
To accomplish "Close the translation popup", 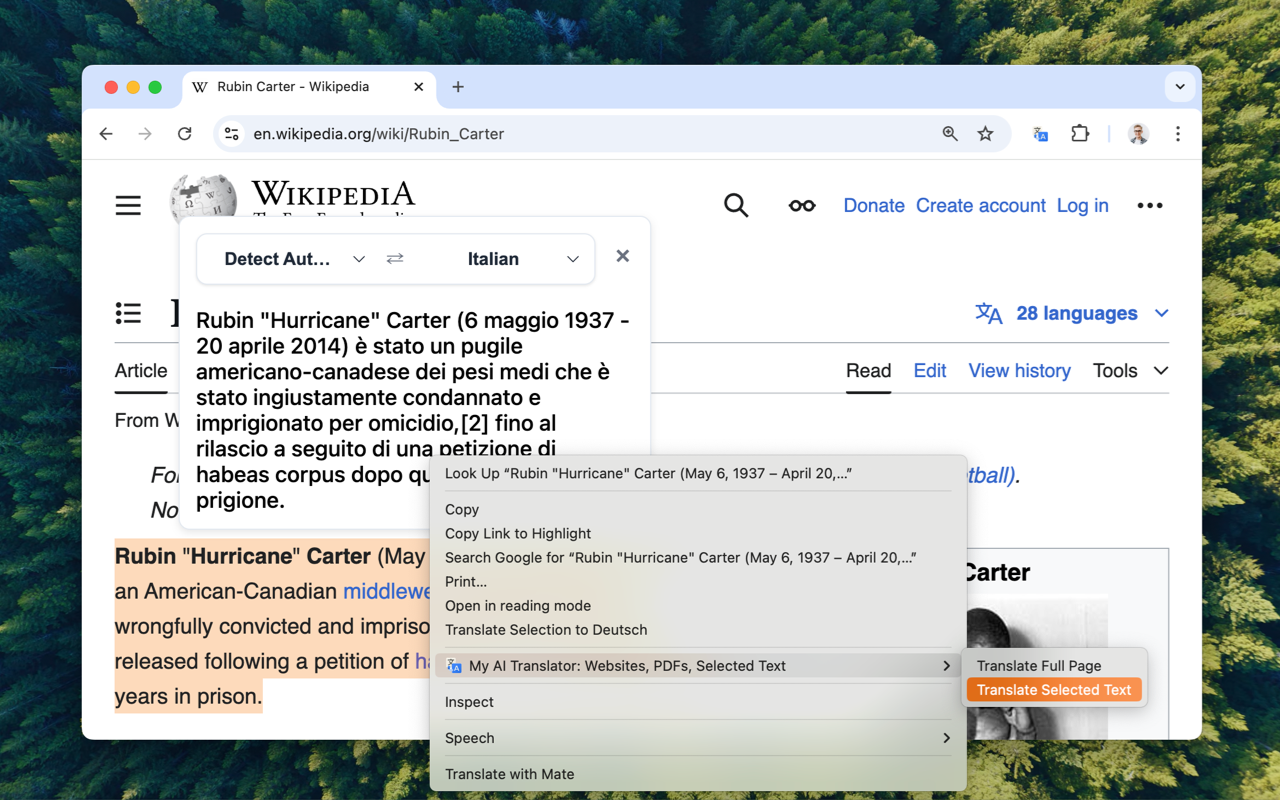I will pyautogui.click(x=622, y=256).
